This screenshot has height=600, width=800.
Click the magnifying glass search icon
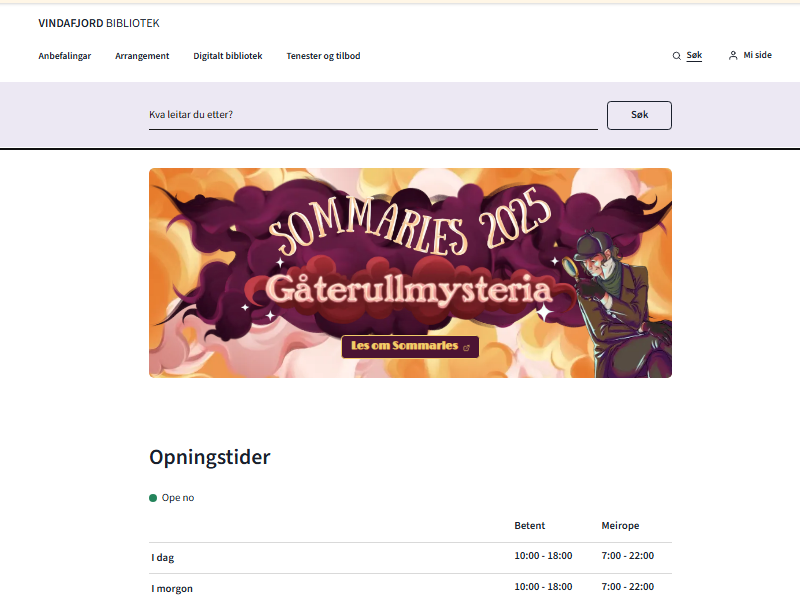(676, 56)
